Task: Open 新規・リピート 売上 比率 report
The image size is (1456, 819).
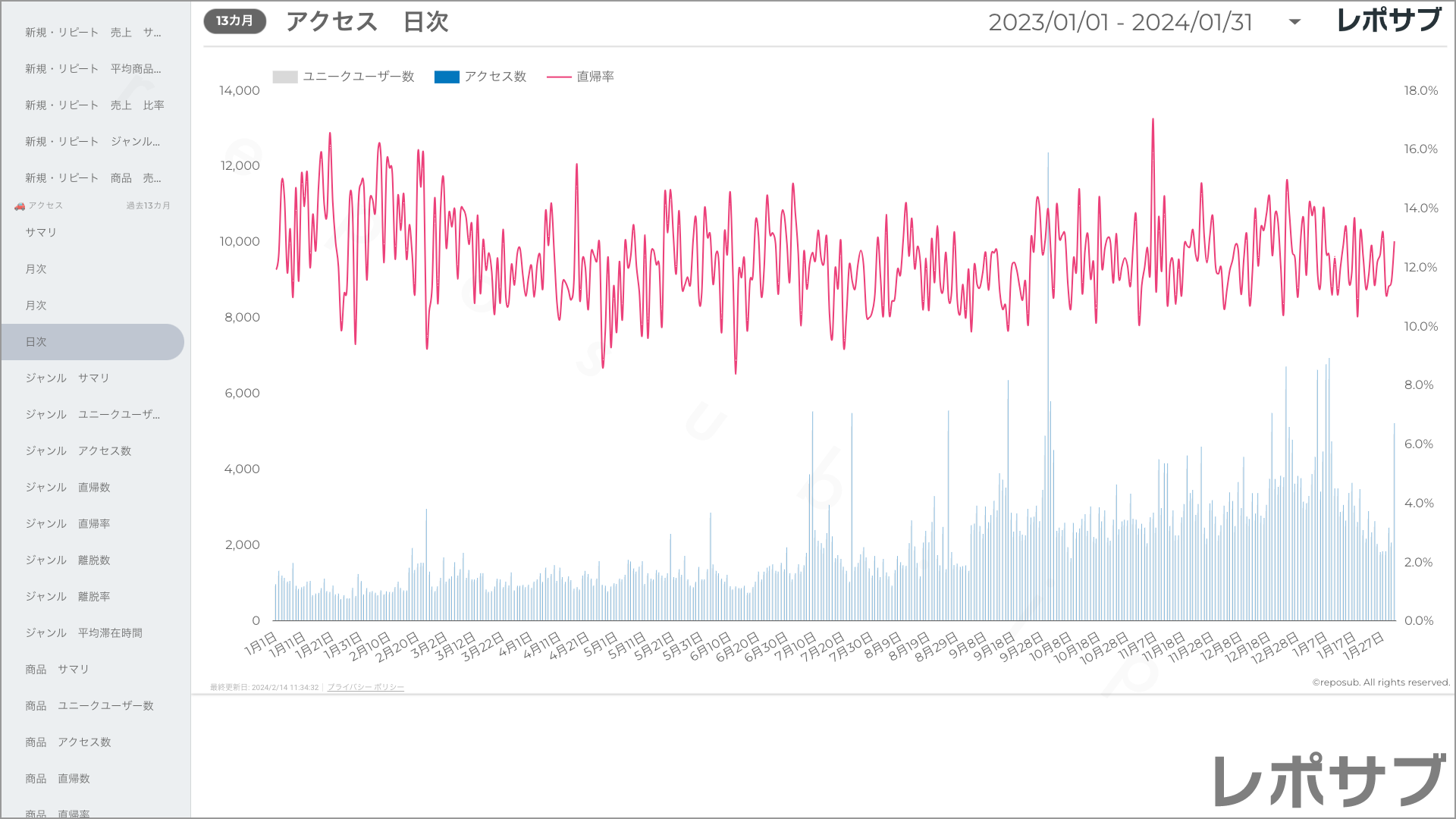Action: [95, 105]
